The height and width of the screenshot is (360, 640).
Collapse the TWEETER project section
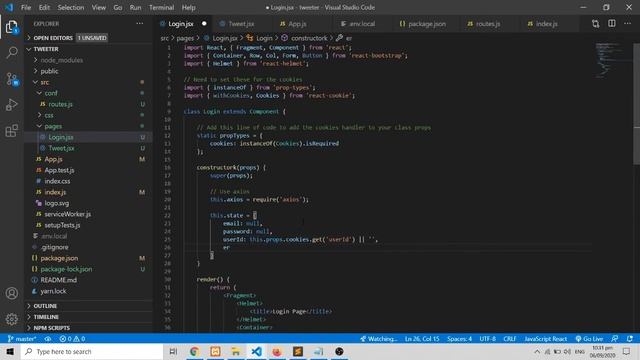pyautogui.click(x=89, y=49)
